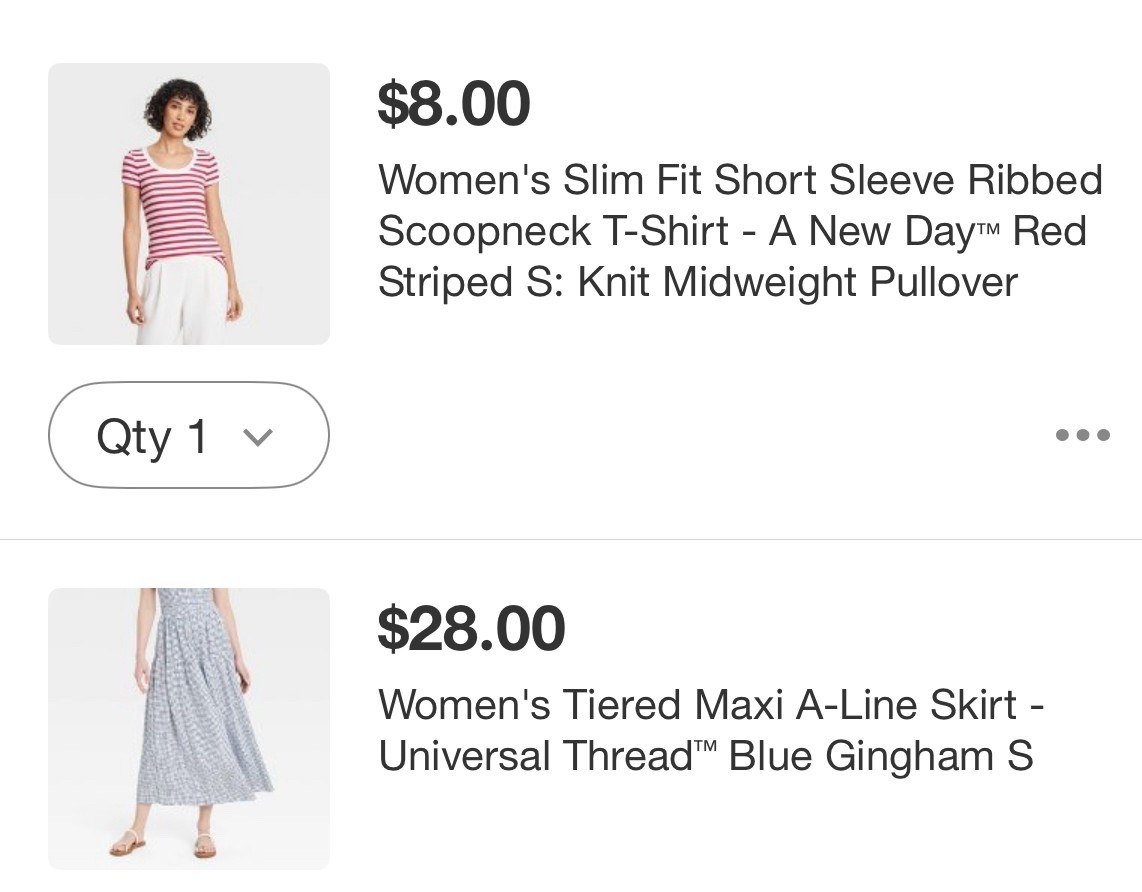The image size is (1142, 892).
Task: Click the chevron inside the Qty button
Action: coord(259,436)
